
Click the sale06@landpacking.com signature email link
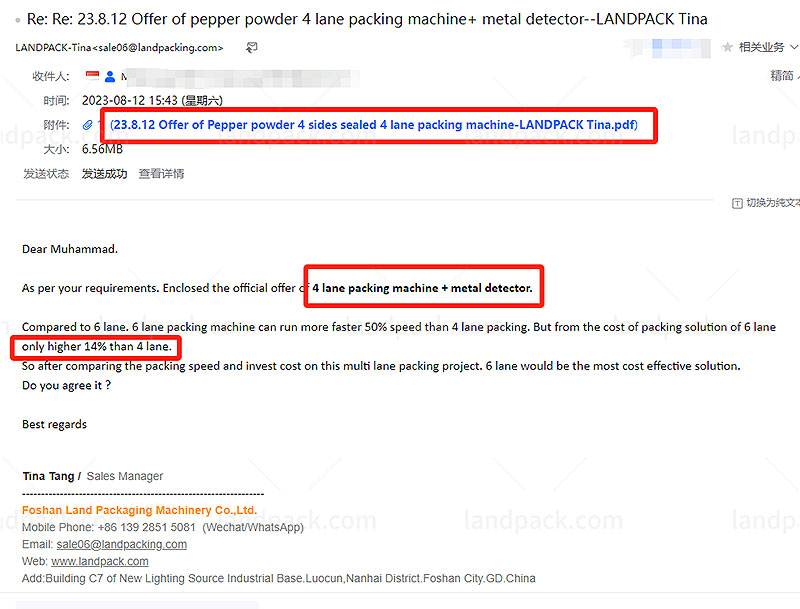coord(121,544)
